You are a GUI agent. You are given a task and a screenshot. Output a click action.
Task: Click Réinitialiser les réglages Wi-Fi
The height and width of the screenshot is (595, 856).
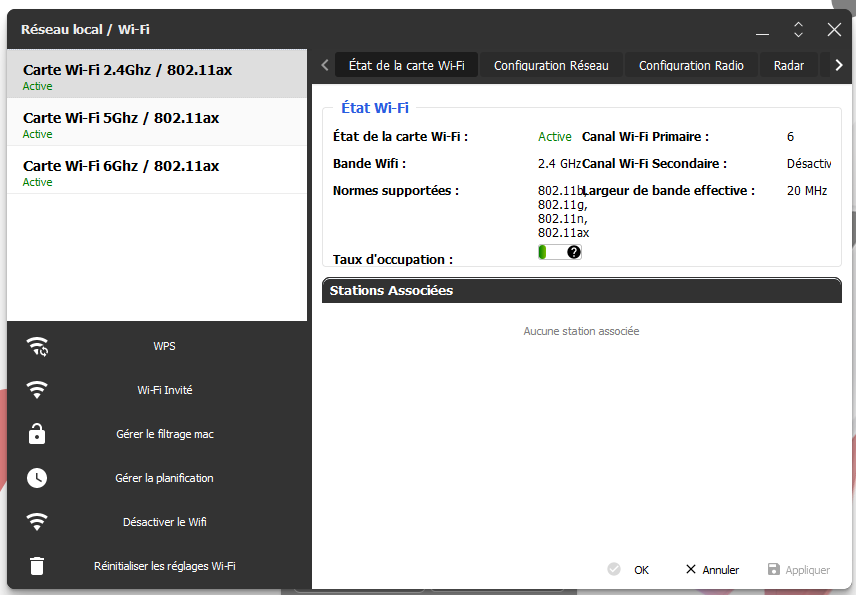(x=157, y=566)
